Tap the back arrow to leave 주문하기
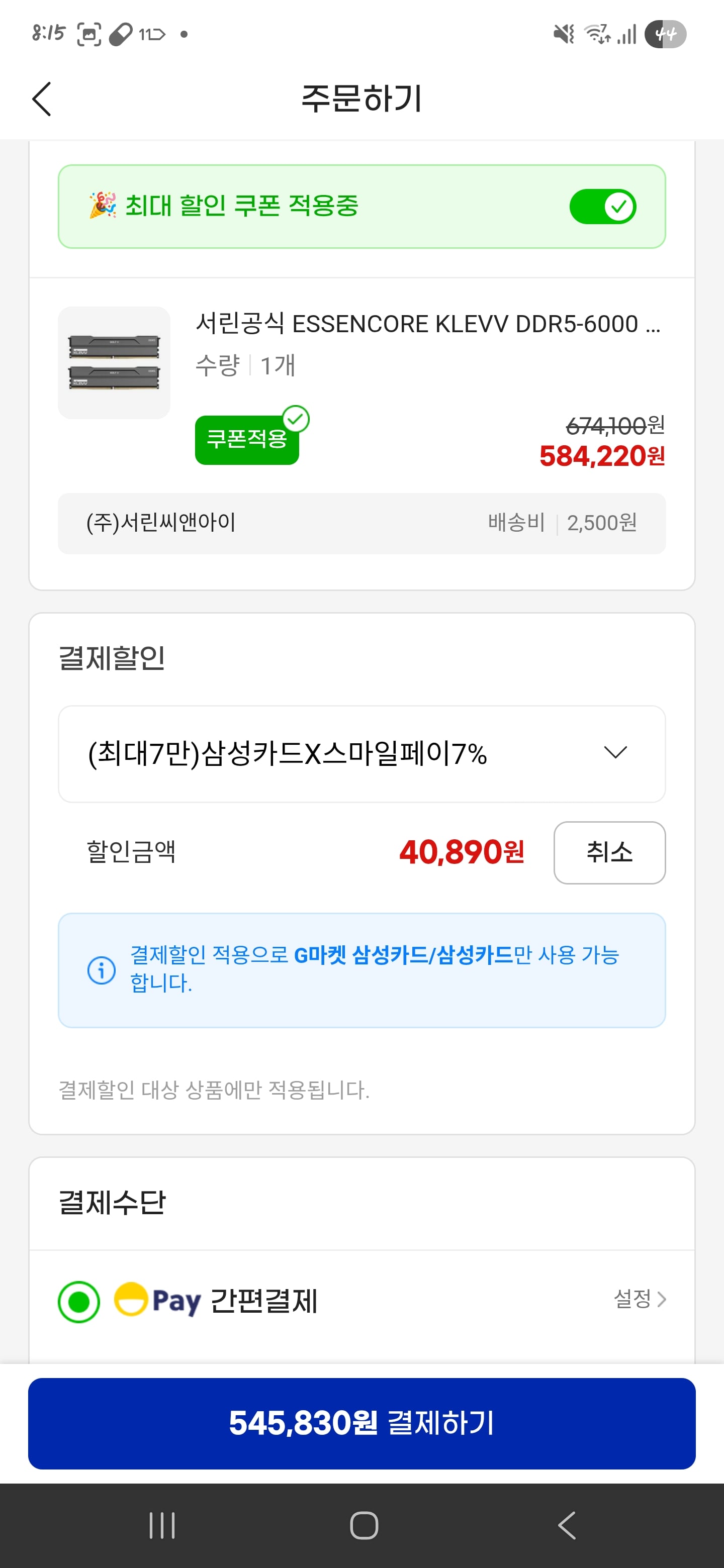Image resolution: width=724 pixels, height=1568 pixels. coord(41,98)
